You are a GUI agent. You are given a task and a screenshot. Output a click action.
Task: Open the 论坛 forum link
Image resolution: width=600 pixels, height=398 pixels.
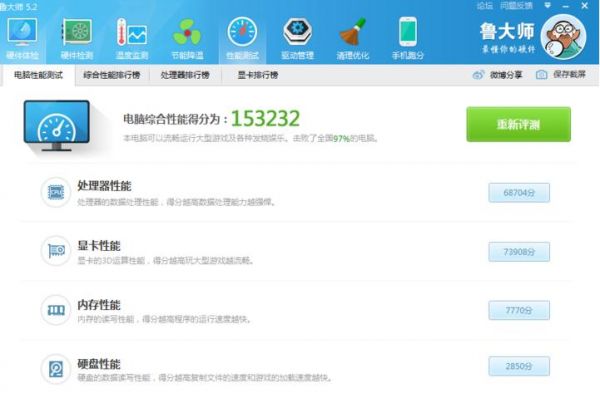(485, 6)
